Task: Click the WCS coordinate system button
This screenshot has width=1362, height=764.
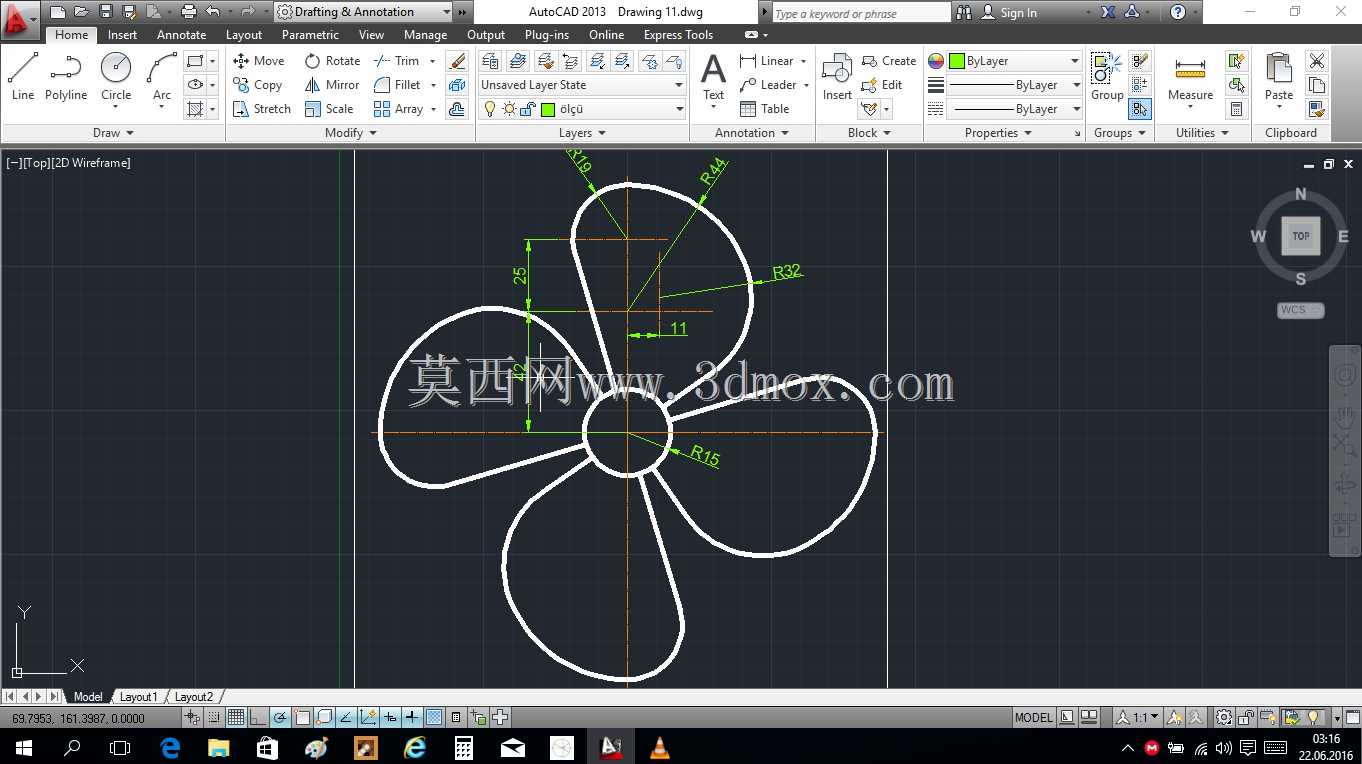Action: (1300, 310)
